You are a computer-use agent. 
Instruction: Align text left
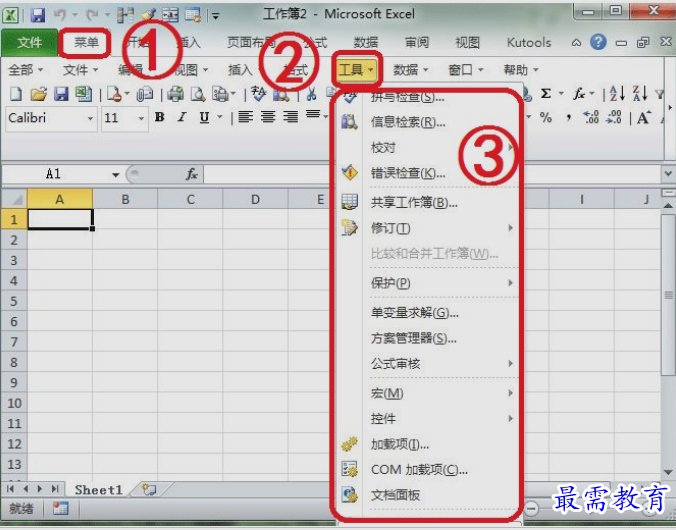(x=246, y=117)
